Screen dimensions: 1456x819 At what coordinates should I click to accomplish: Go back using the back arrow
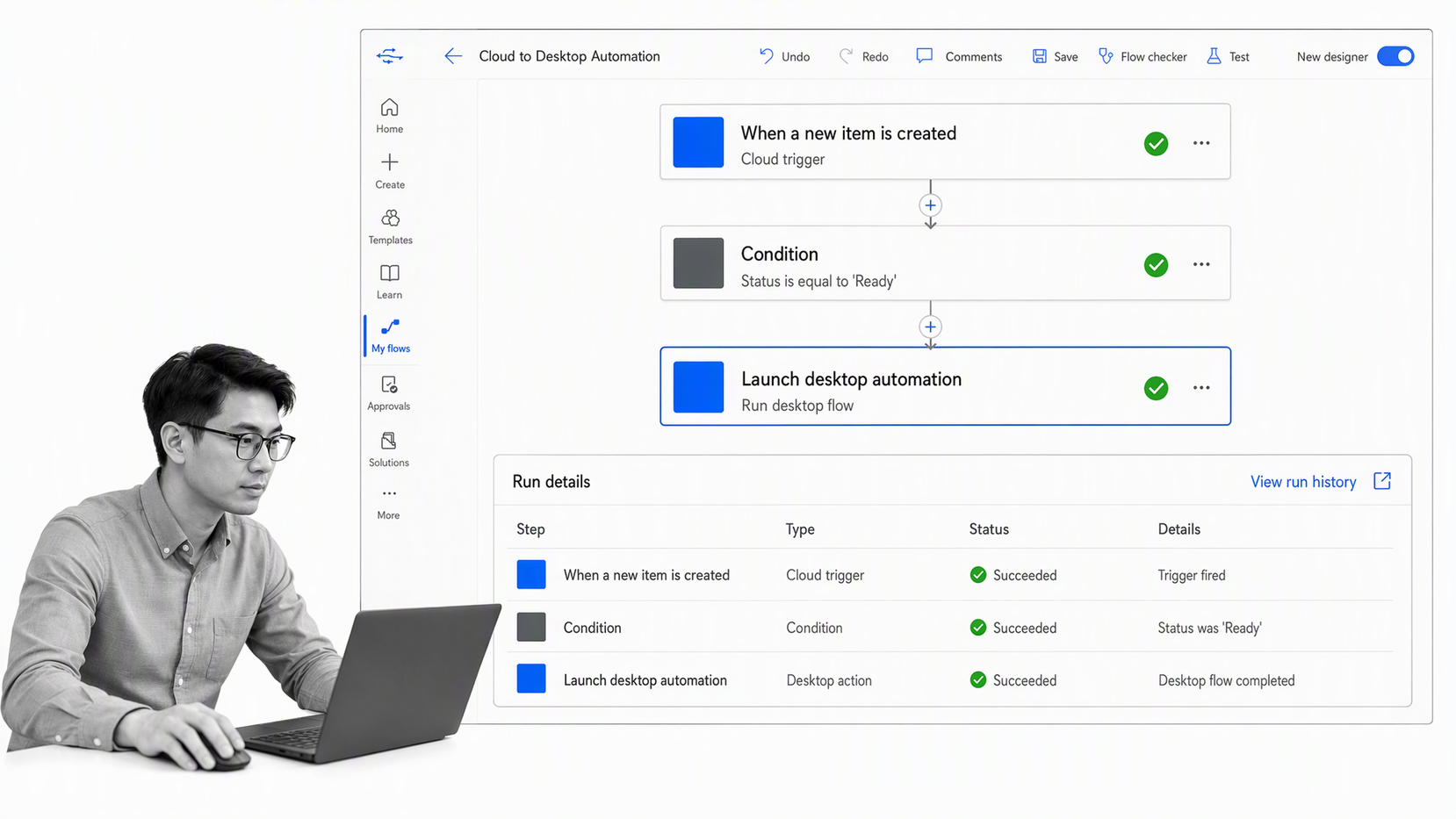tap(453, 56)
